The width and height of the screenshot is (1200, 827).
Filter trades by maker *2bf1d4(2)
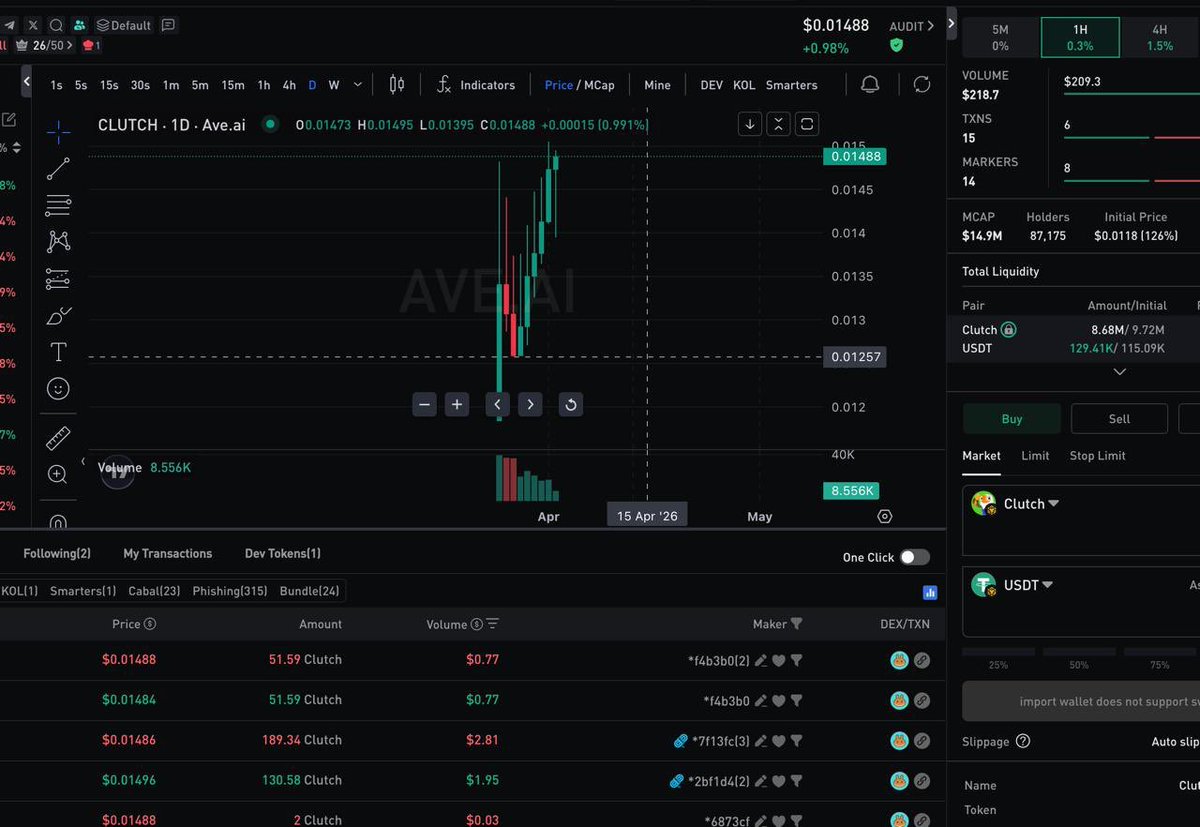coord(797,781)
